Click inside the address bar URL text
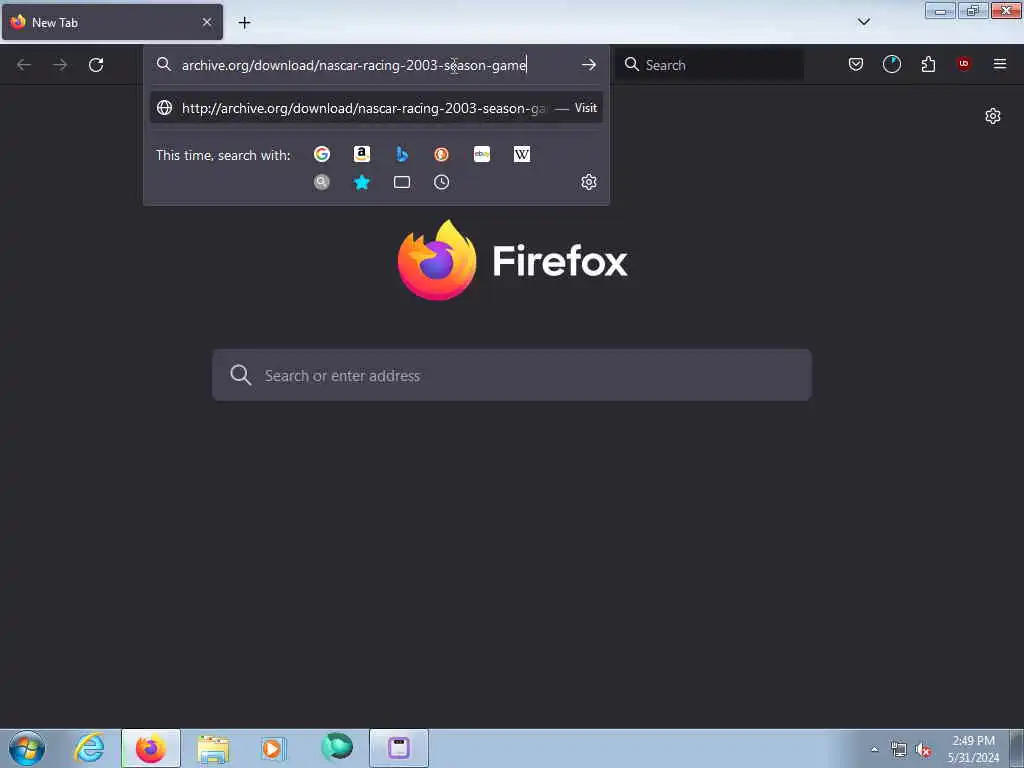This screenshot has width=1024, height=768. coord(354,65)
